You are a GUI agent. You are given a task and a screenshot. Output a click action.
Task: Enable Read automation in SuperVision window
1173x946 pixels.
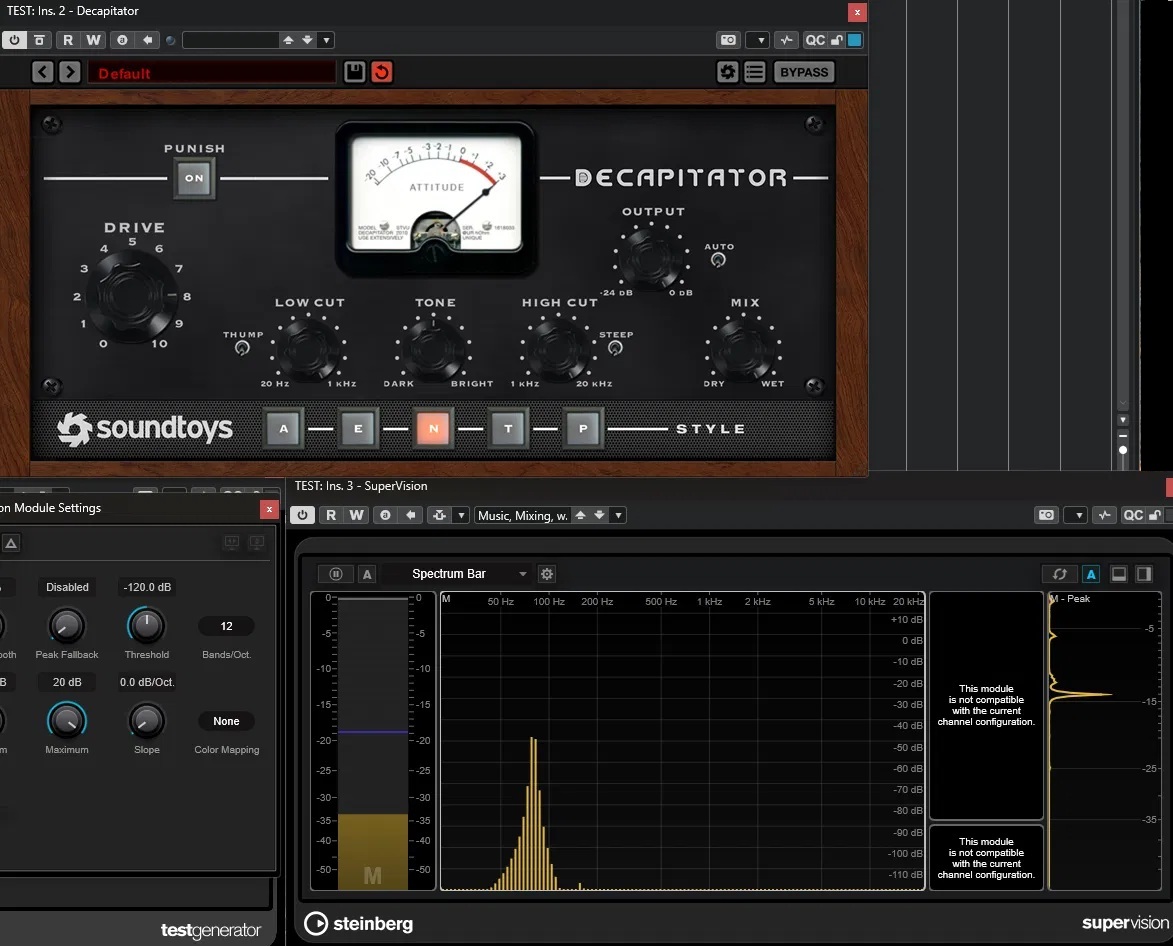(x=331, y=515)
